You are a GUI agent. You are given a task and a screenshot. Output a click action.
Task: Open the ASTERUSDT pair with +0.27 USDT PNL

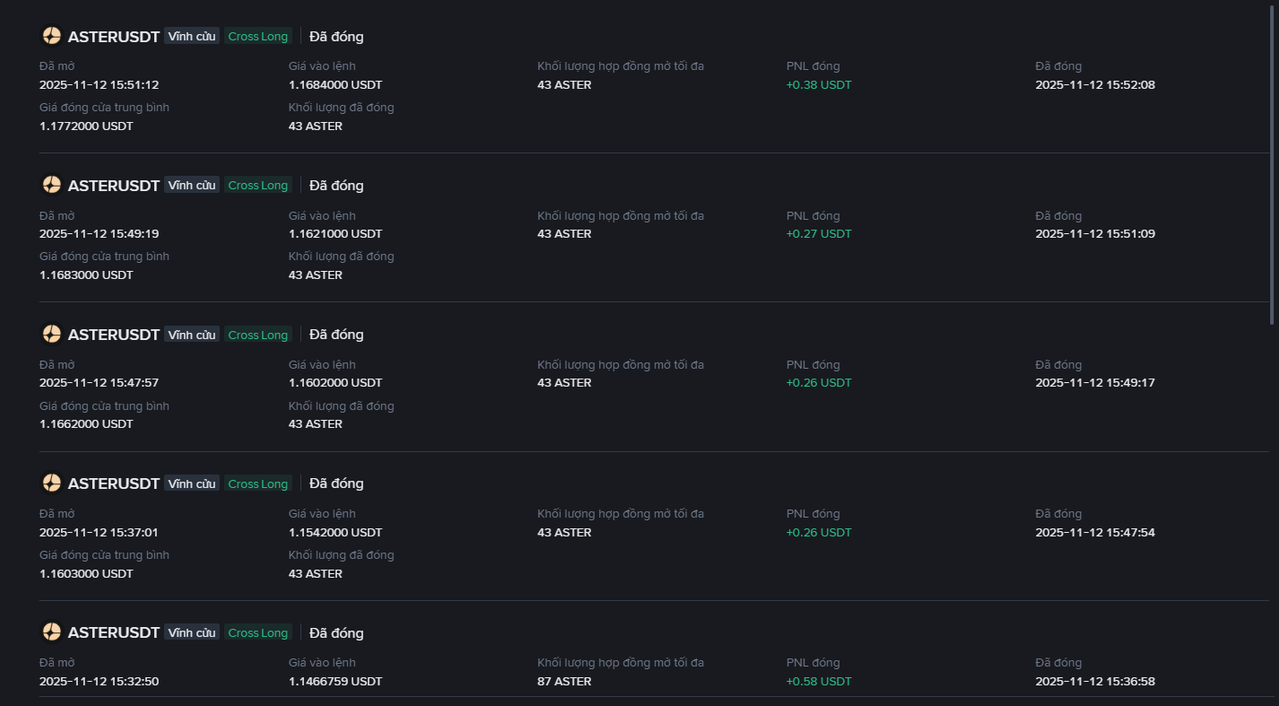(113, 186)
